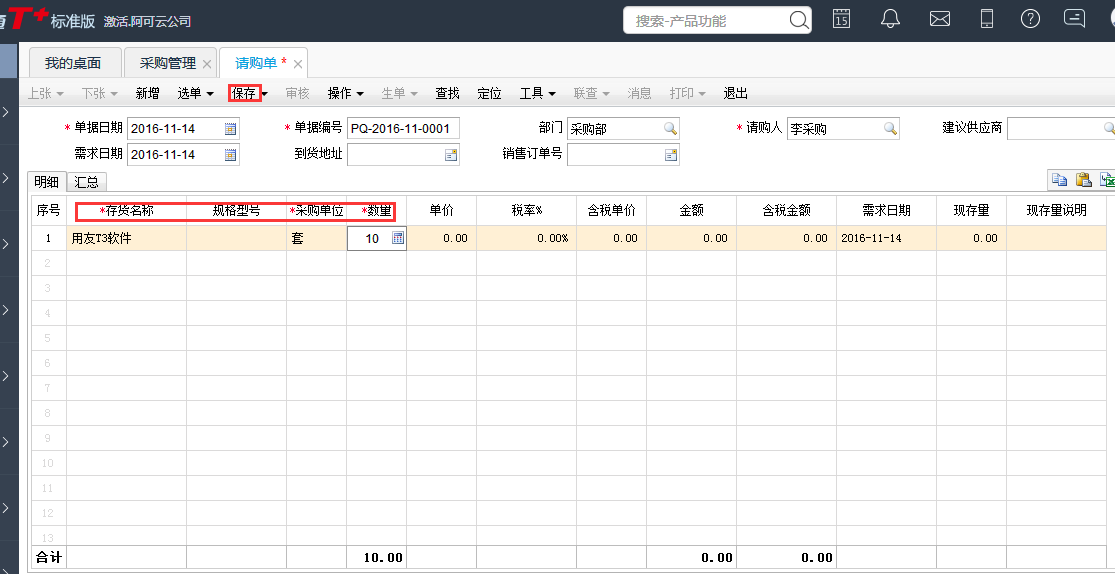Expand the 下张 dropdown

(x=113, y=94)
